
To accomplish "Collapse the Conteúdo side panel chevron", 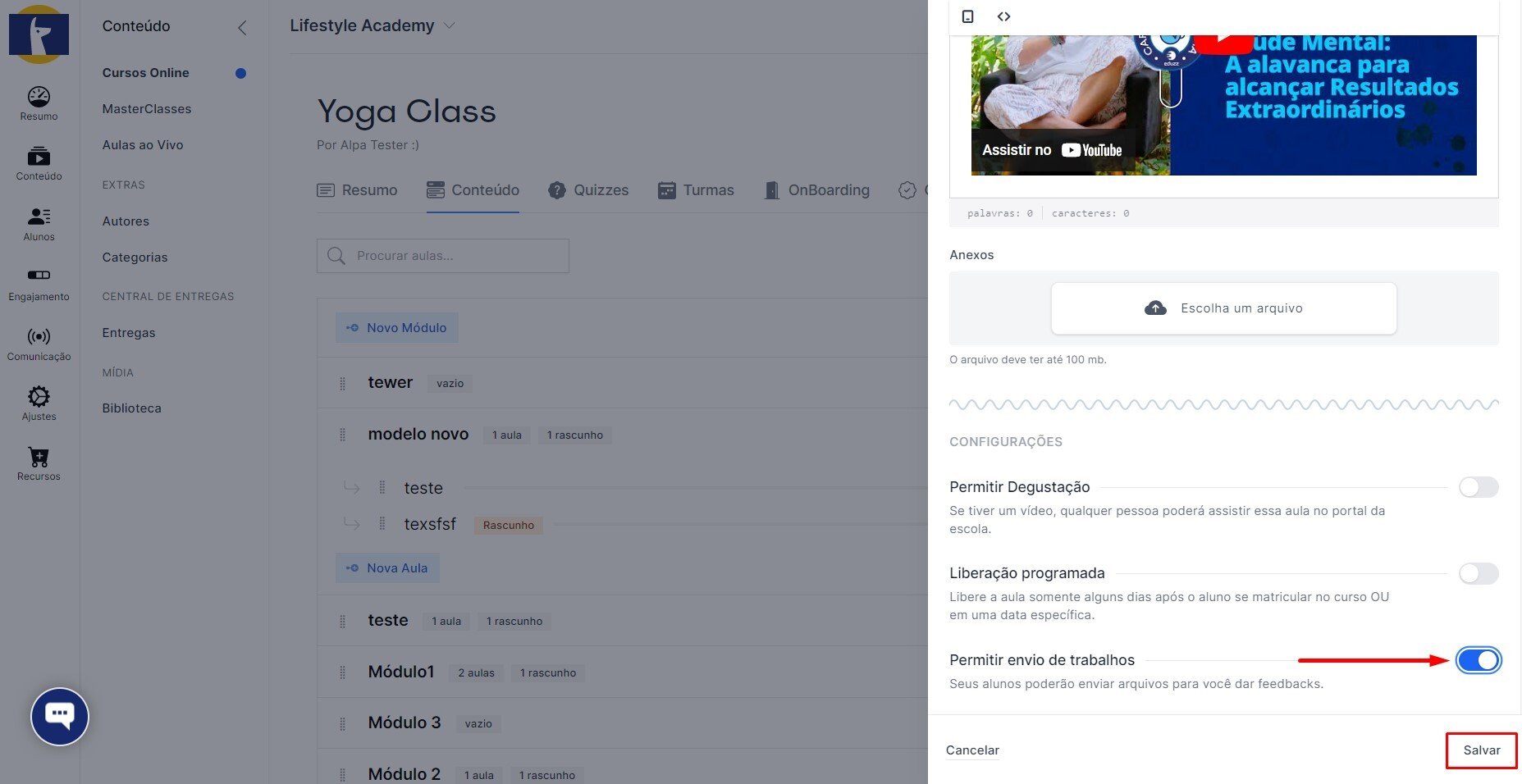I will 242,28.
